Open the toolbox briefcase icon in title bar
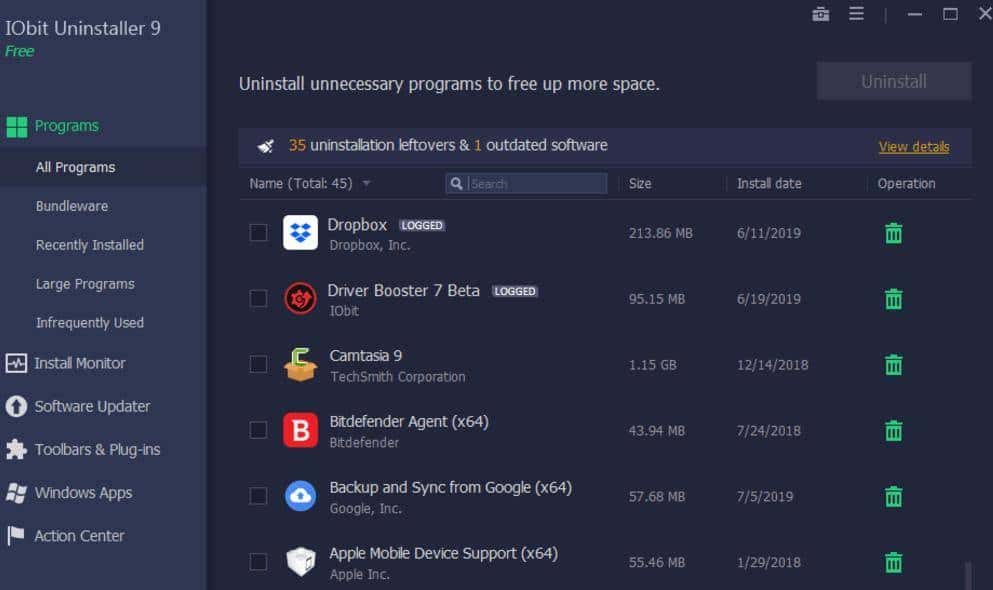993x590 pixels. pos(821,14)
